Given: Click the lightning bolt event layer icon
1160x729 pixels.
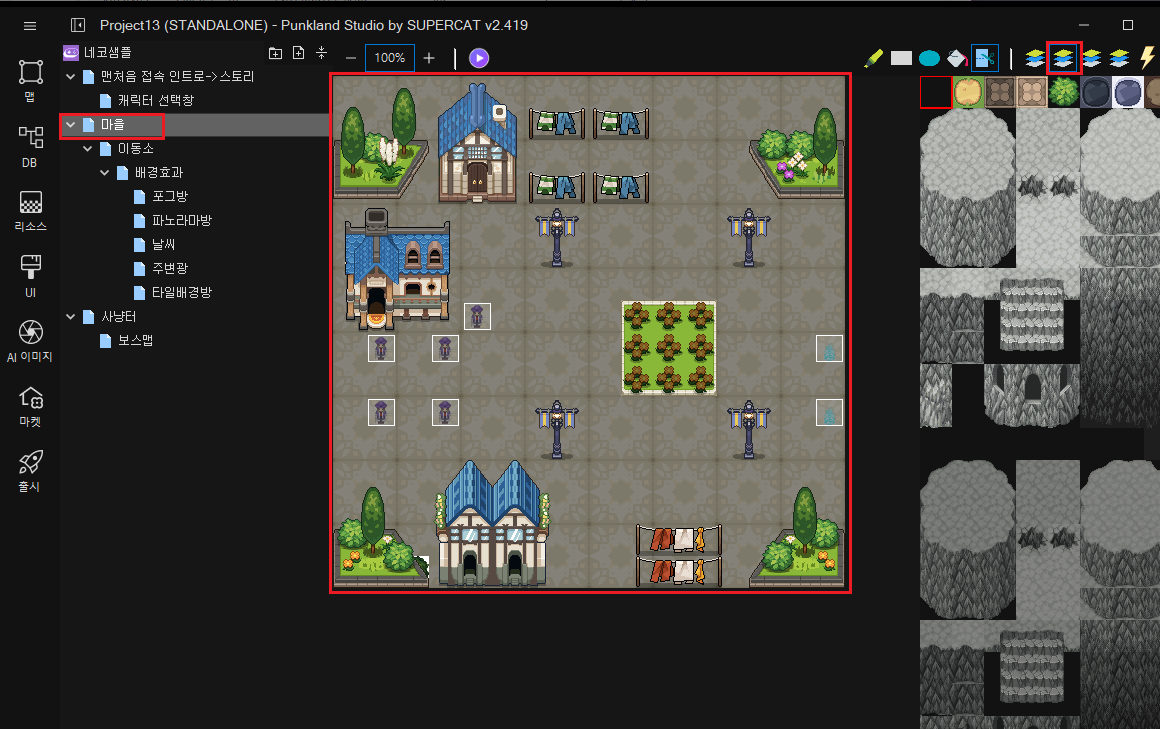Looking at the screenshot, I should point(1147,58).
